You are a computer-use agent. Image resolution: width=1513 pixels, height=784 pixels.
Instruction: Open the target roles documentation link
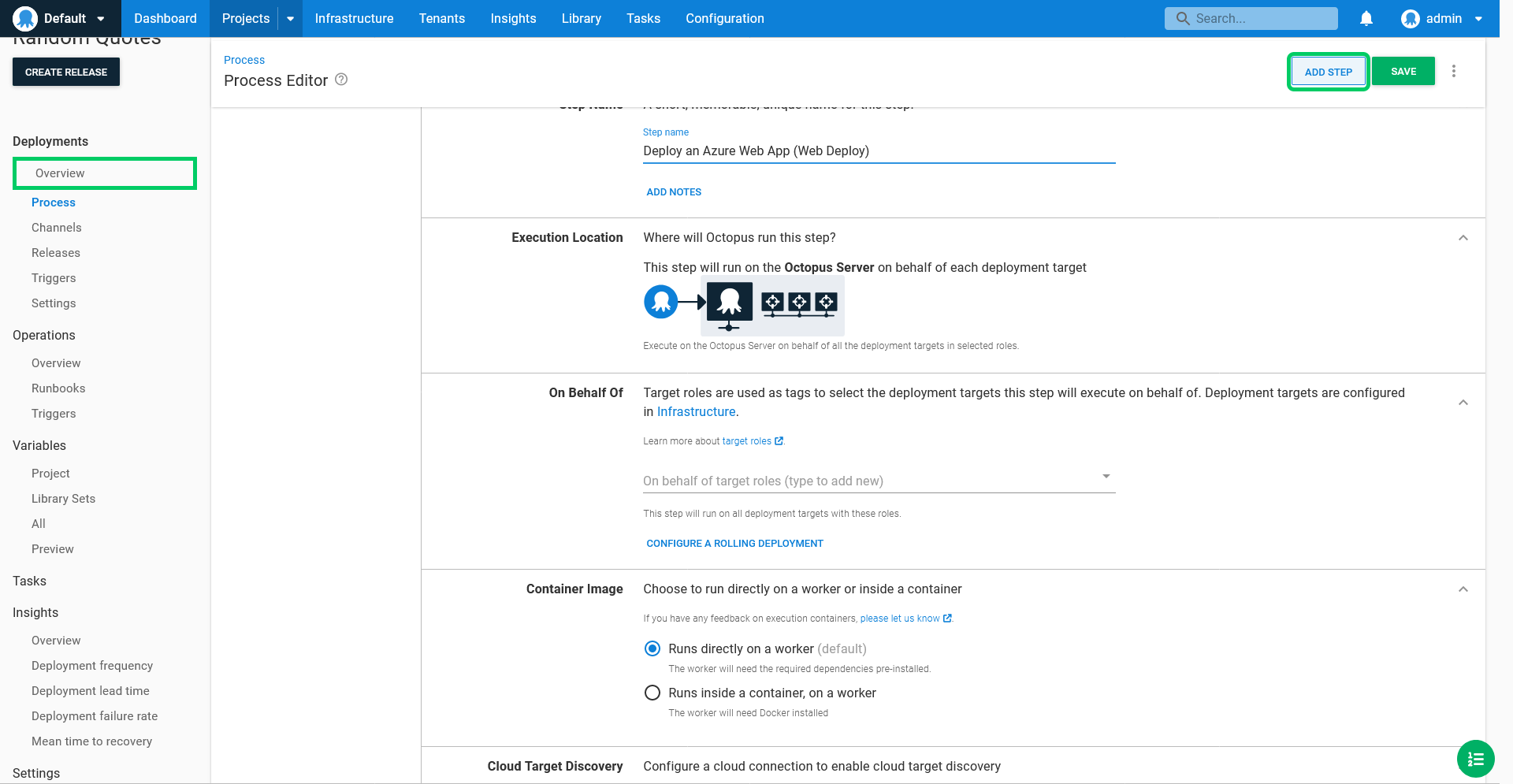(x=753, y=441)
